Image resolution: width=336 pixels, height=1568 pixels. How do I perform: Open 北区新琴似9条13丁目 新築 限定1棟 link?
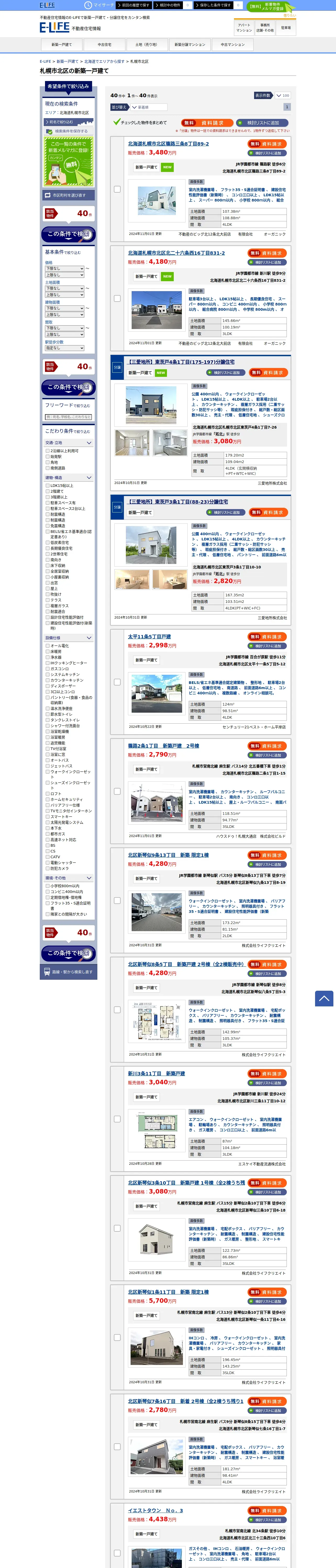pyautogui.click(x=168, y=855)
